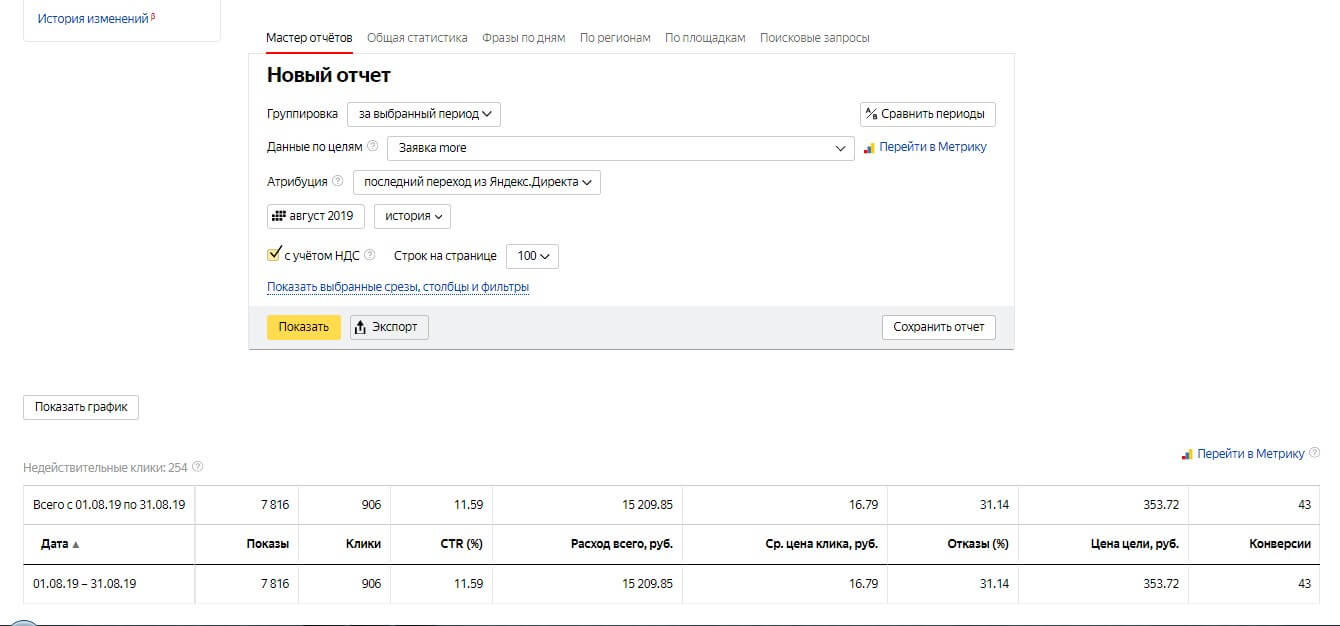Click the help icon next to Данные по целям

pyautogui.click(x=372, y=147)
